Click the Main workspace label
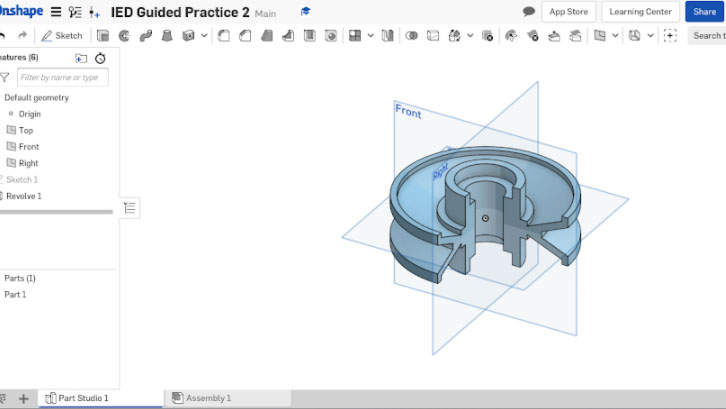This screenshot has width=726, height=409. pyautogui.click(x=265, y=14)
